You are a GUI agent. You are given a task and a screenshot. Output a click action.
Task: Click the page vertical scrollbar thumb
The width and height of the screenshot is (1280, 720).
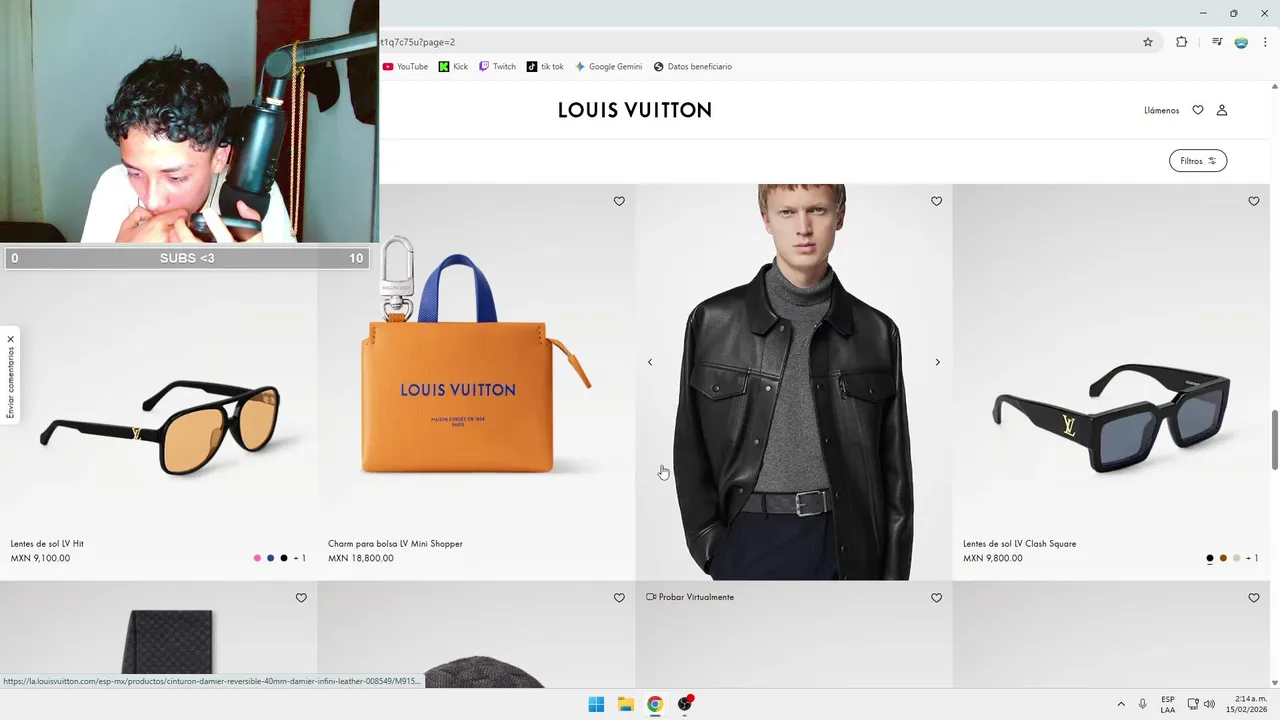[x=1274, y=439]
